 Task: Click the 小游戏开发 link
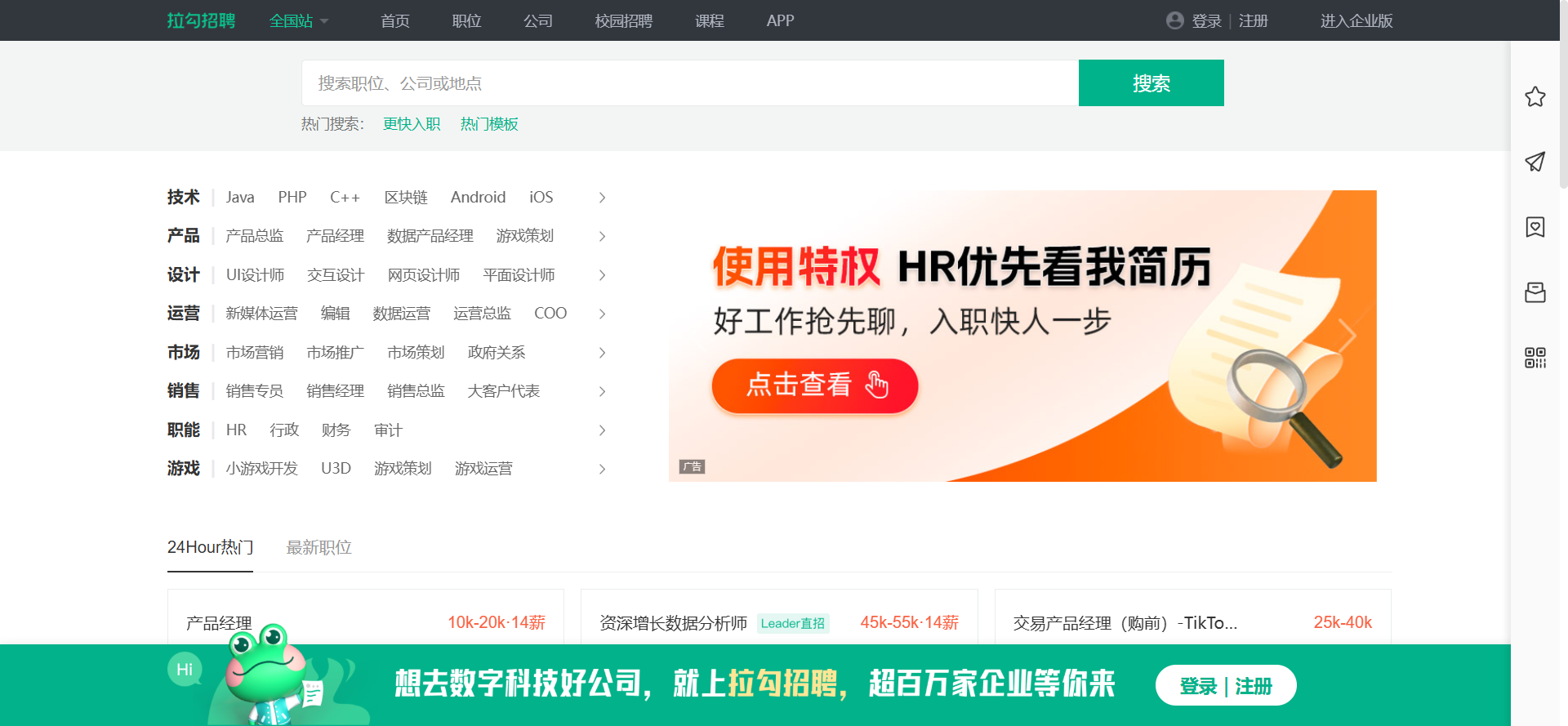pyautogui.click(x=262, y=469)
